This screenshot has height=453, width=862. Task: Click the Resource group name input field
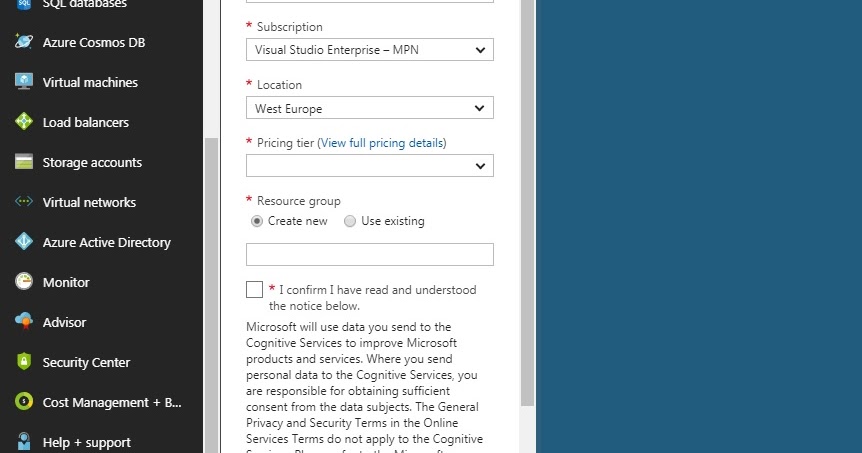(x=369, y=254)
